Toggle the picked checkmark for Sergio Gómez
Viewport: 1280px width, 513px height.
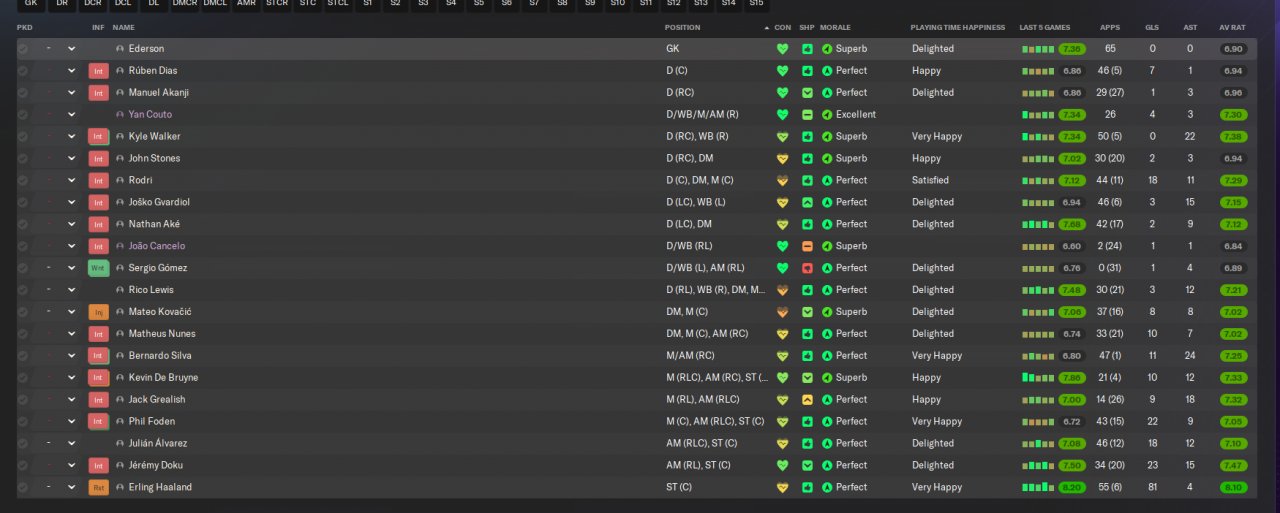[23, 268]
